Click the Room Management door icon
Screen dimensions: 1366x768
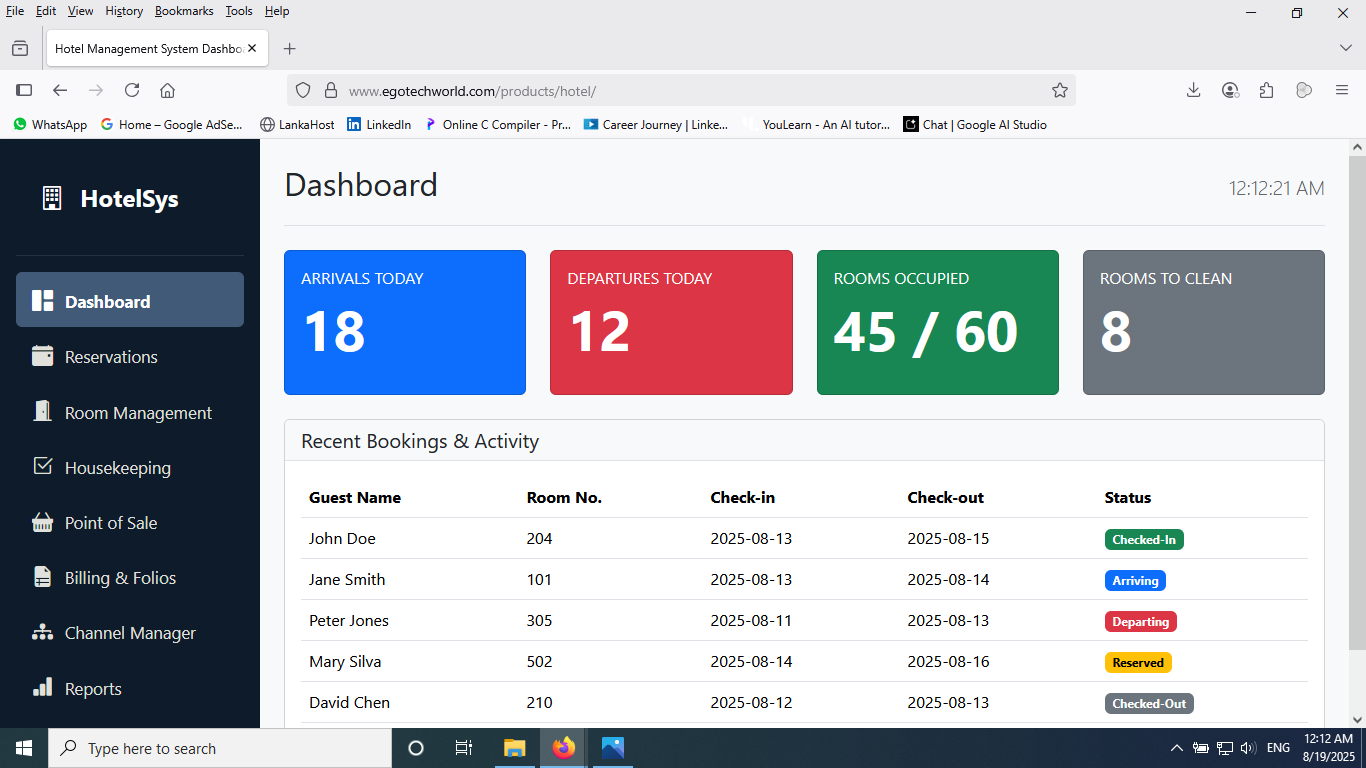[42, 412]
